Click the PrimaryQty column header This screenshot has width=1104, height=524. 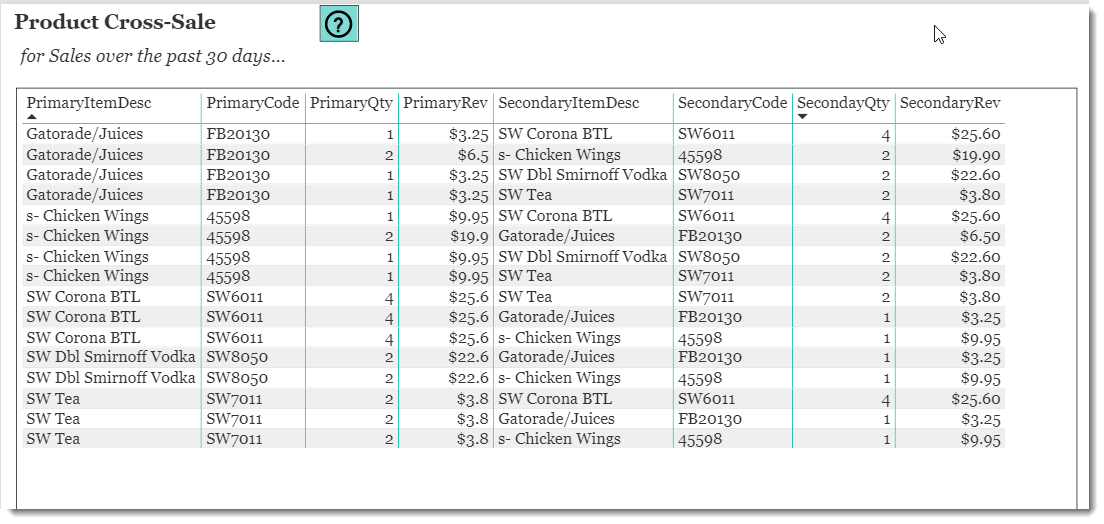point(351,103)
